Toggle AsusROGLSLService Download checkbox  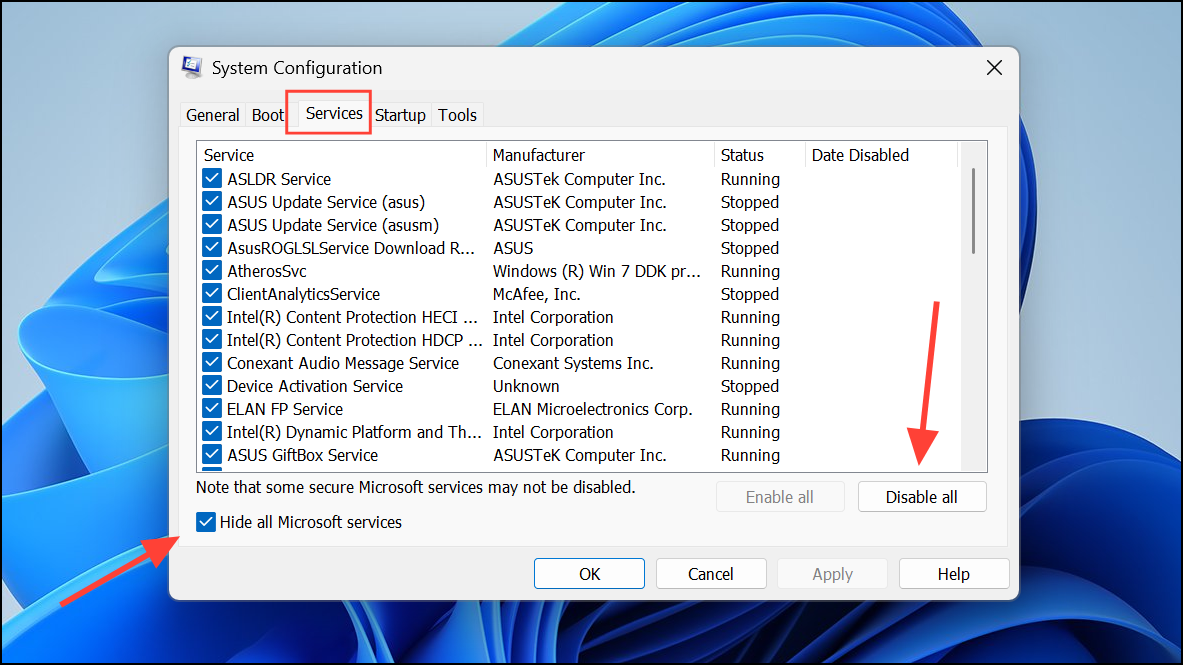click(x=212, y=248)
